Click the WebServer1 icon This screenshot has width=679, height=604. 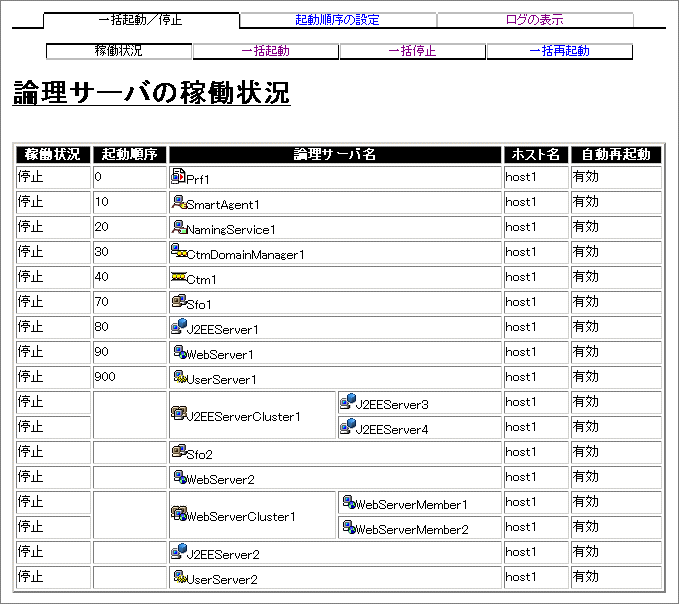point(179,352)
